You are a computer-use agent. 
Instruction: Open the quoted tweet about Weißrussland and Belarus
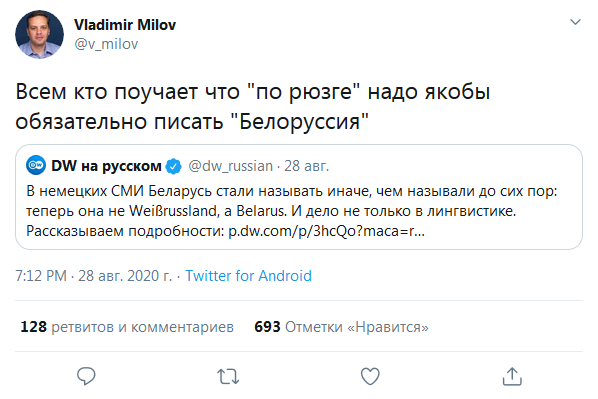[x=299, y=197]
